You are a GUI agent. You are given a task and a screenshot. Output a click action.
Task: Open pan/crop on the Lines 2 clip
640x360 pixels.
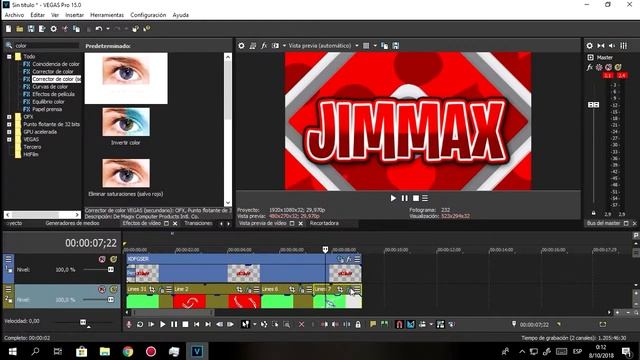(x=240, y=289)
